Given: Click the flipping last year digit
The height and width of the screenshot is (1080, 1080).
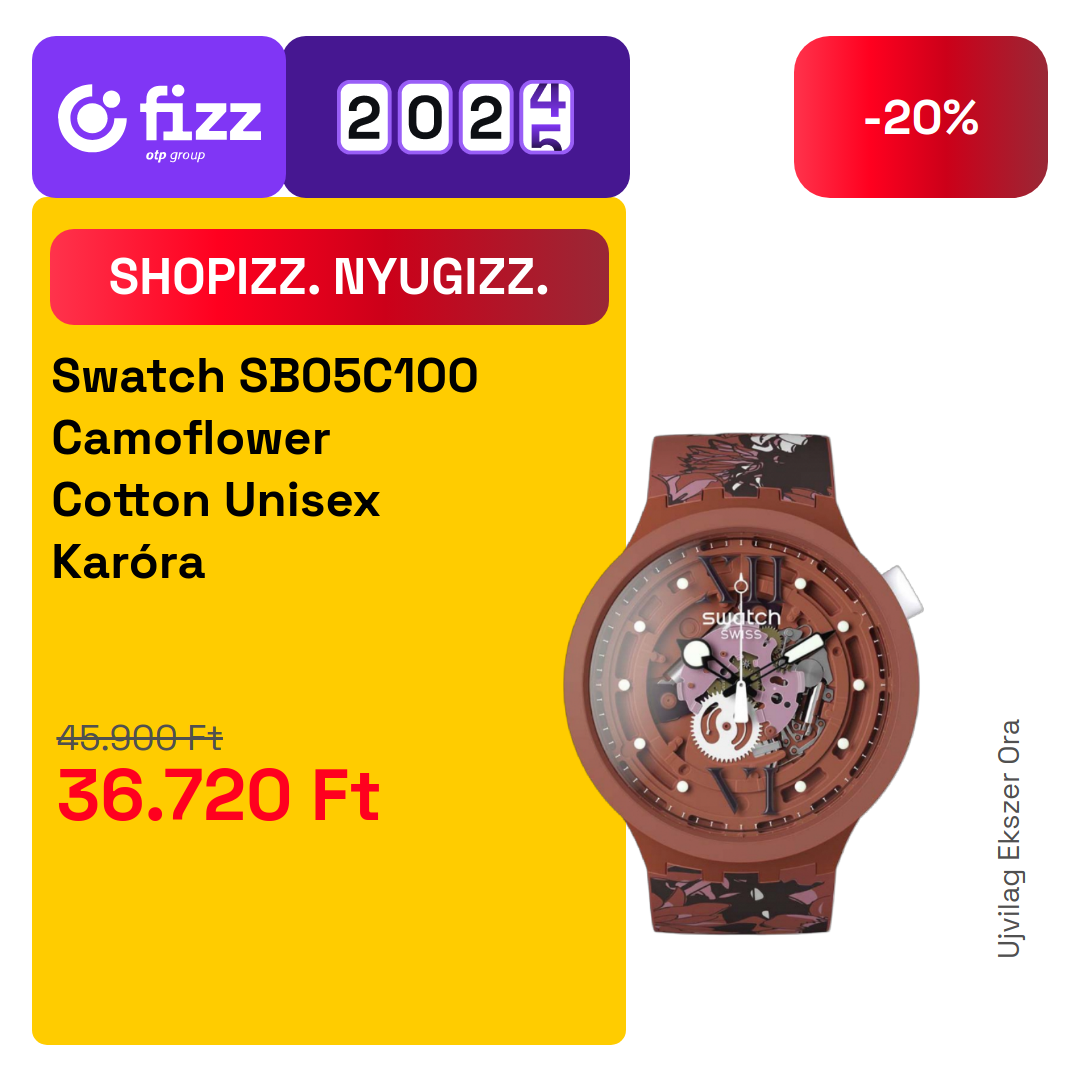Looking at the screenshot, I should pyautogui.click(x=547, y=117).
